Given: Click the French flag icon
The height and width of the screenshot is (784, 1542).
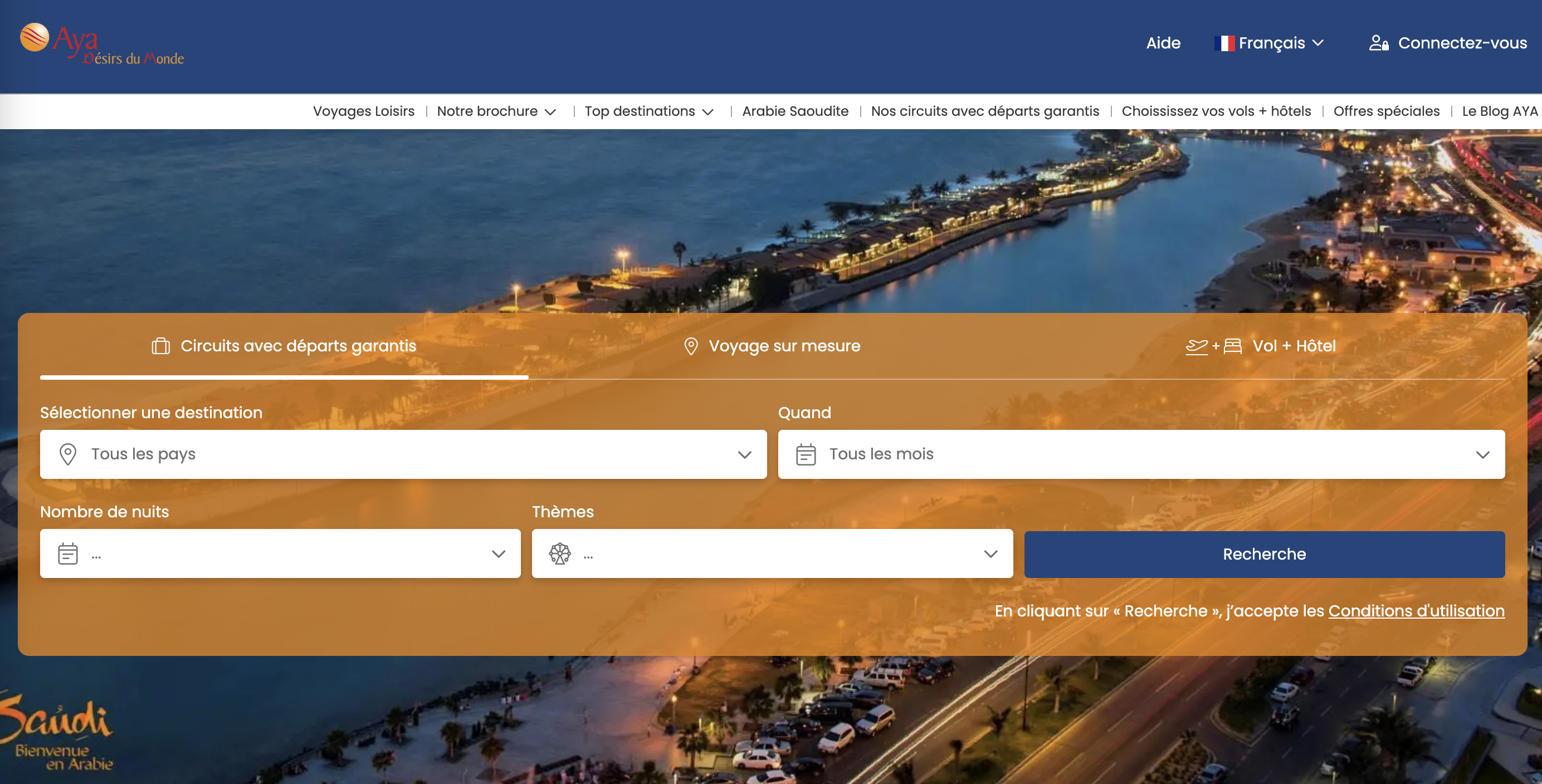Looking at the screenshot, I should click(x=1224, y=43).
